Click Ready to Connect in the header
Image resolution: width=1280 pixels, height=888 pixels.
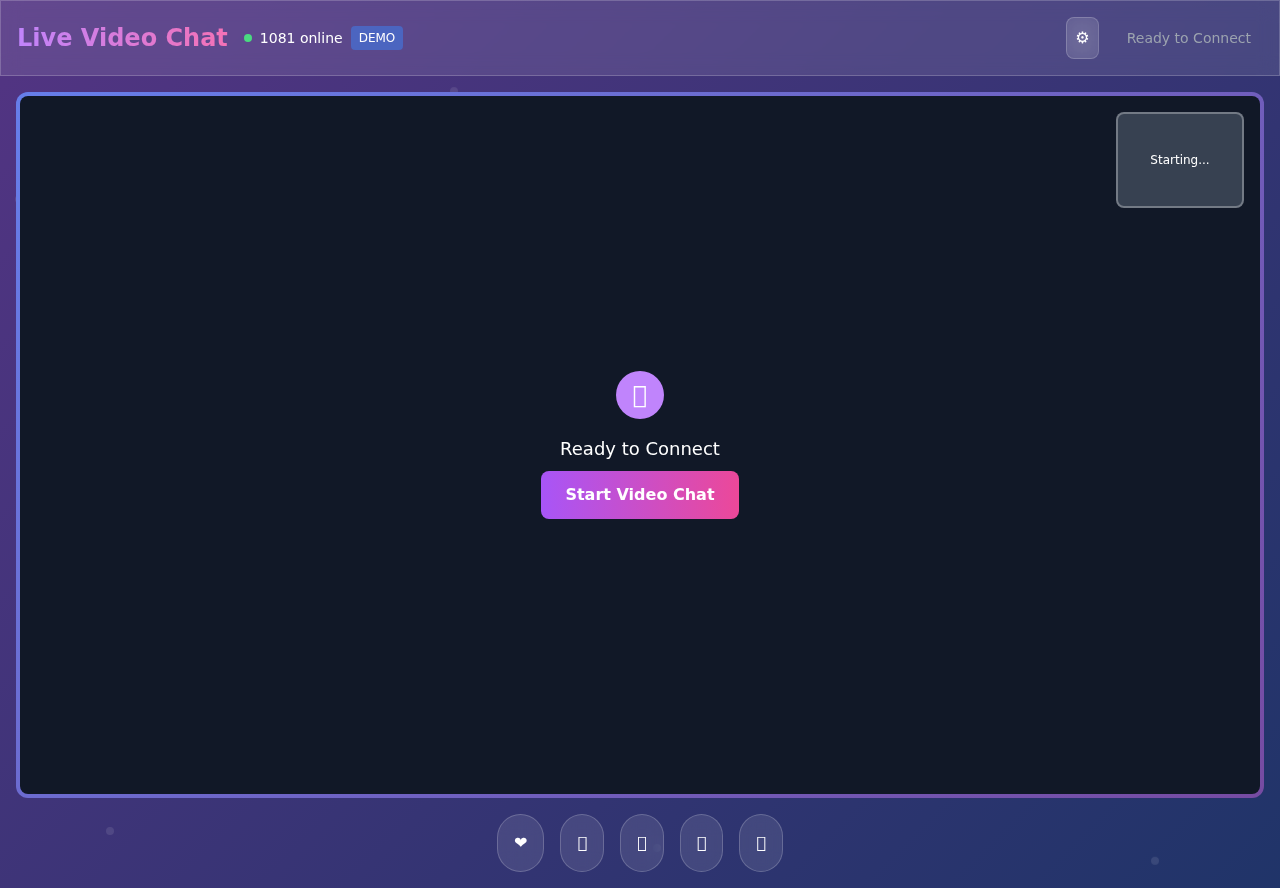coord(1188,38)
